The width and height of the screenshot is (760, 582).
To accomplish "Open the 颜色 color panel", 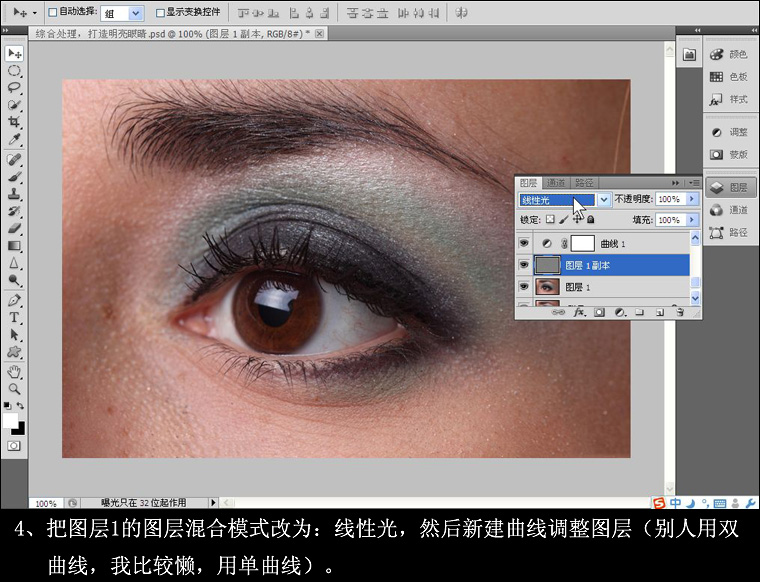I will (730, 54).
